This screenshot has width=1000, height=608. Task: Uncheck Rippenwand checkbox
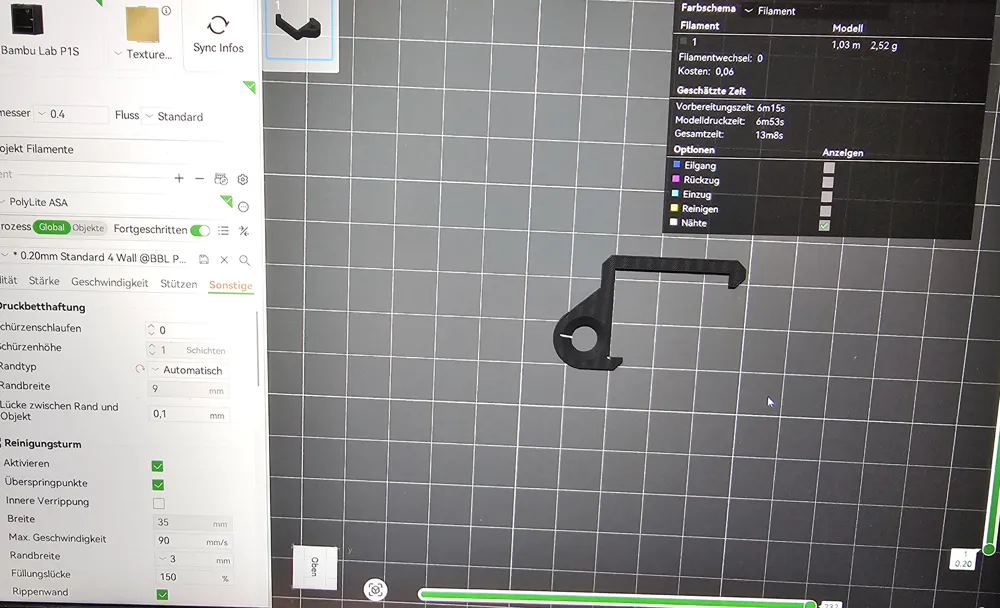[163, 594]
